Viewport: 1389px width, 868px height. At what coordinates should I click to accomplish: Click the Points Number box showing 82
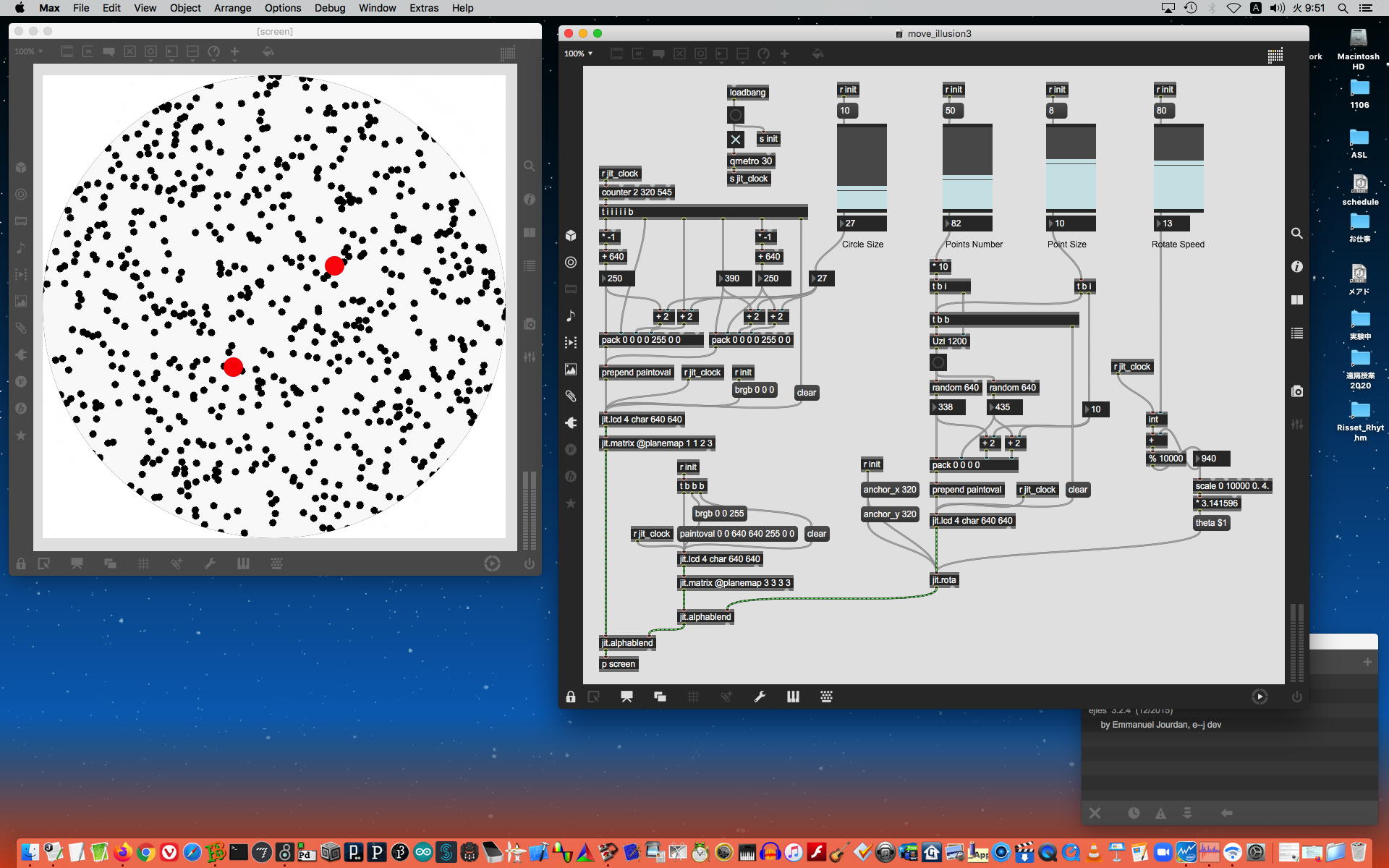(x=969, y=224)
